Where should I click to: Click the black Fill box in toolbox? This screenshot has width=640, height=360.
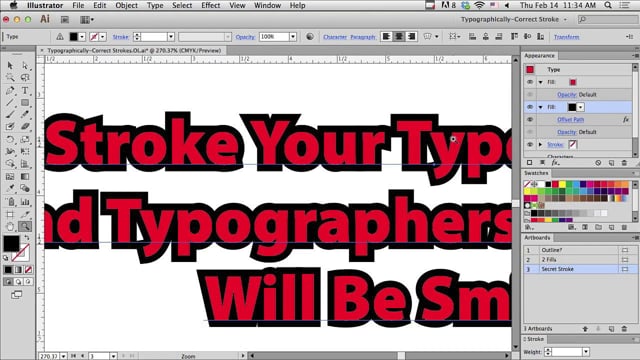click(x=11, y=243)
